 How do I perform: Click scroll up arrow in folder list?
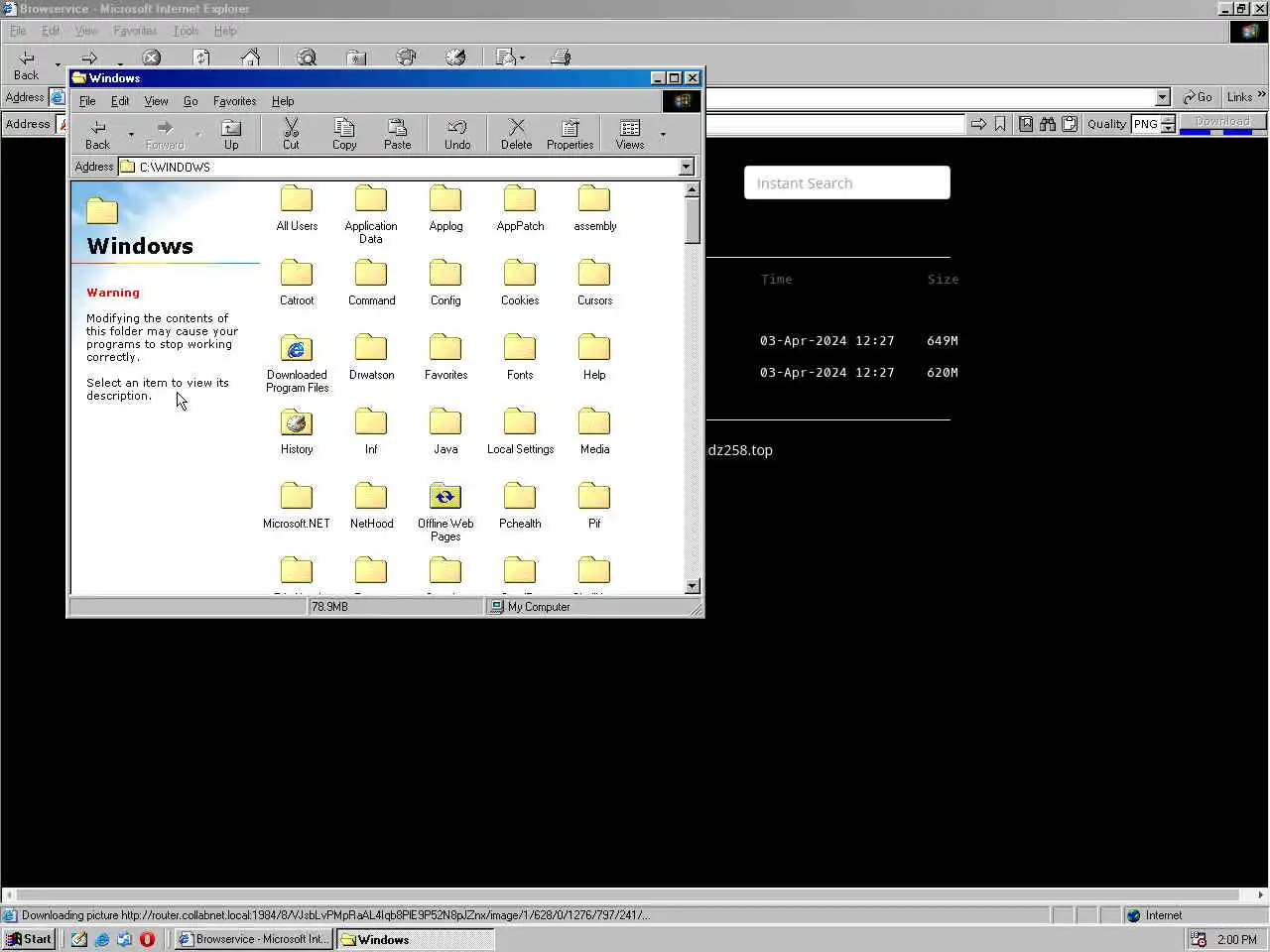693,189
